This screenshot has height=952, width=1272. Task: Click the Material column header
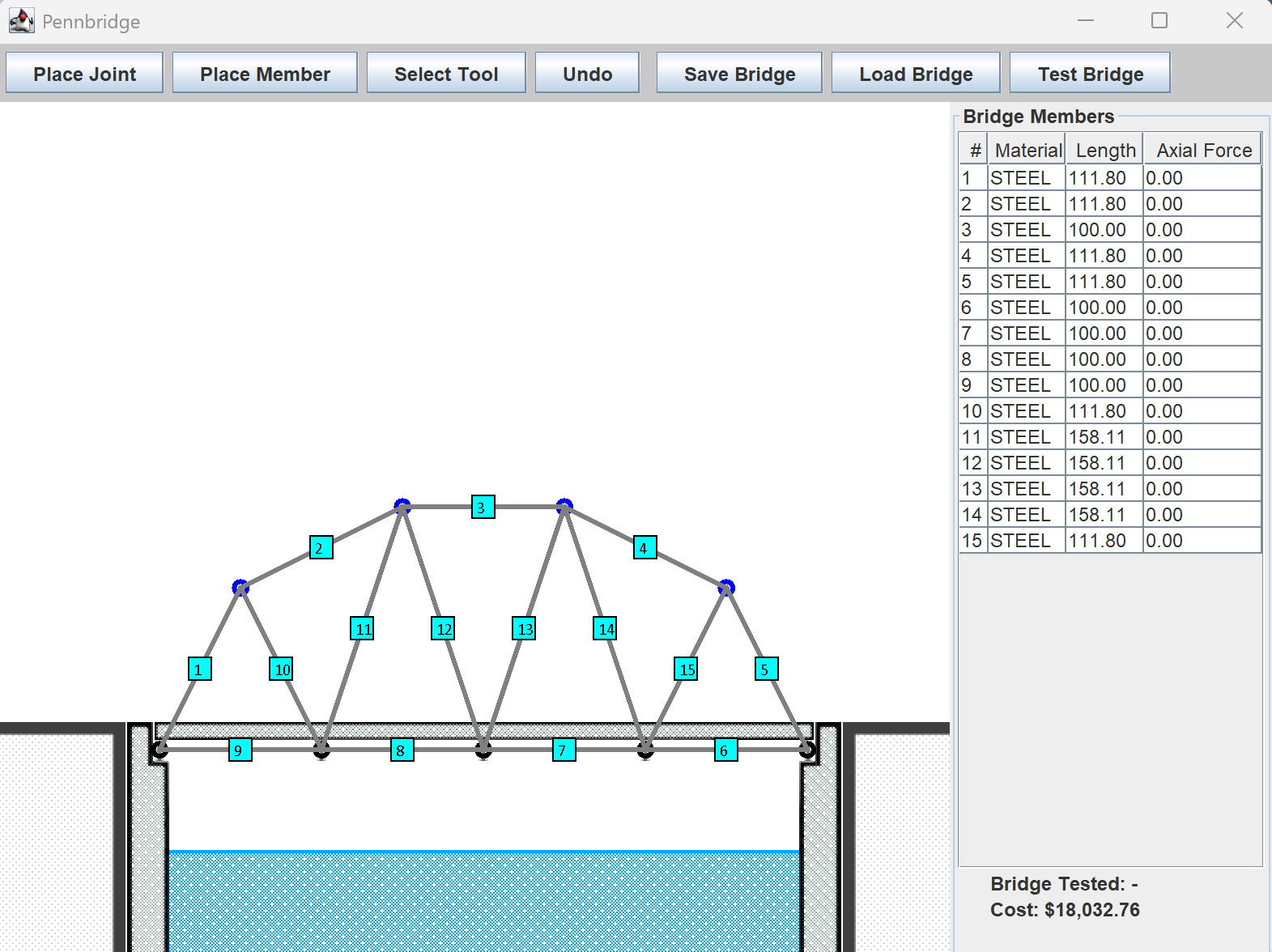pos(1027,150)
